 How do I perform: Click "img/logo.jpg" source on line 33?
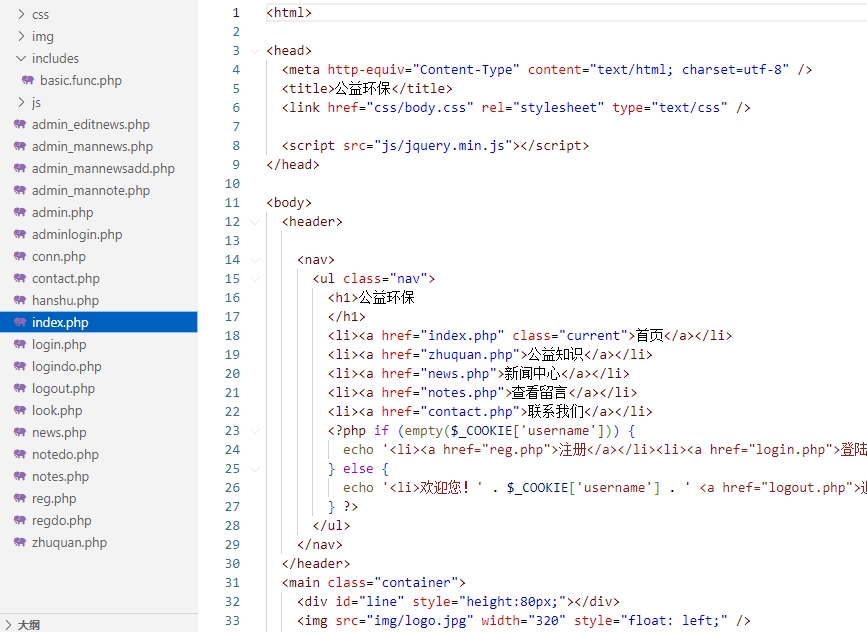point(420,620)
